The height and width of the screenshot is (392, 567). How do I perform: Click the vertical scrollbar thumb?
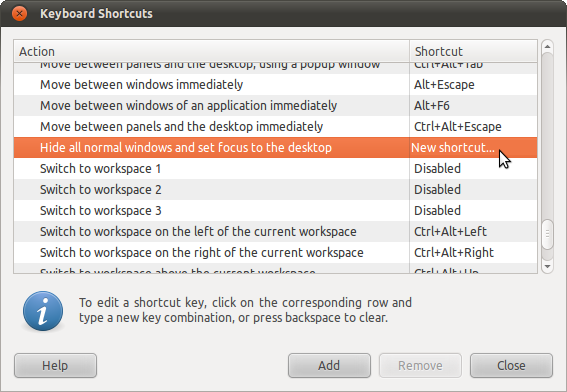pyautogui.click(x=547, y=234)
